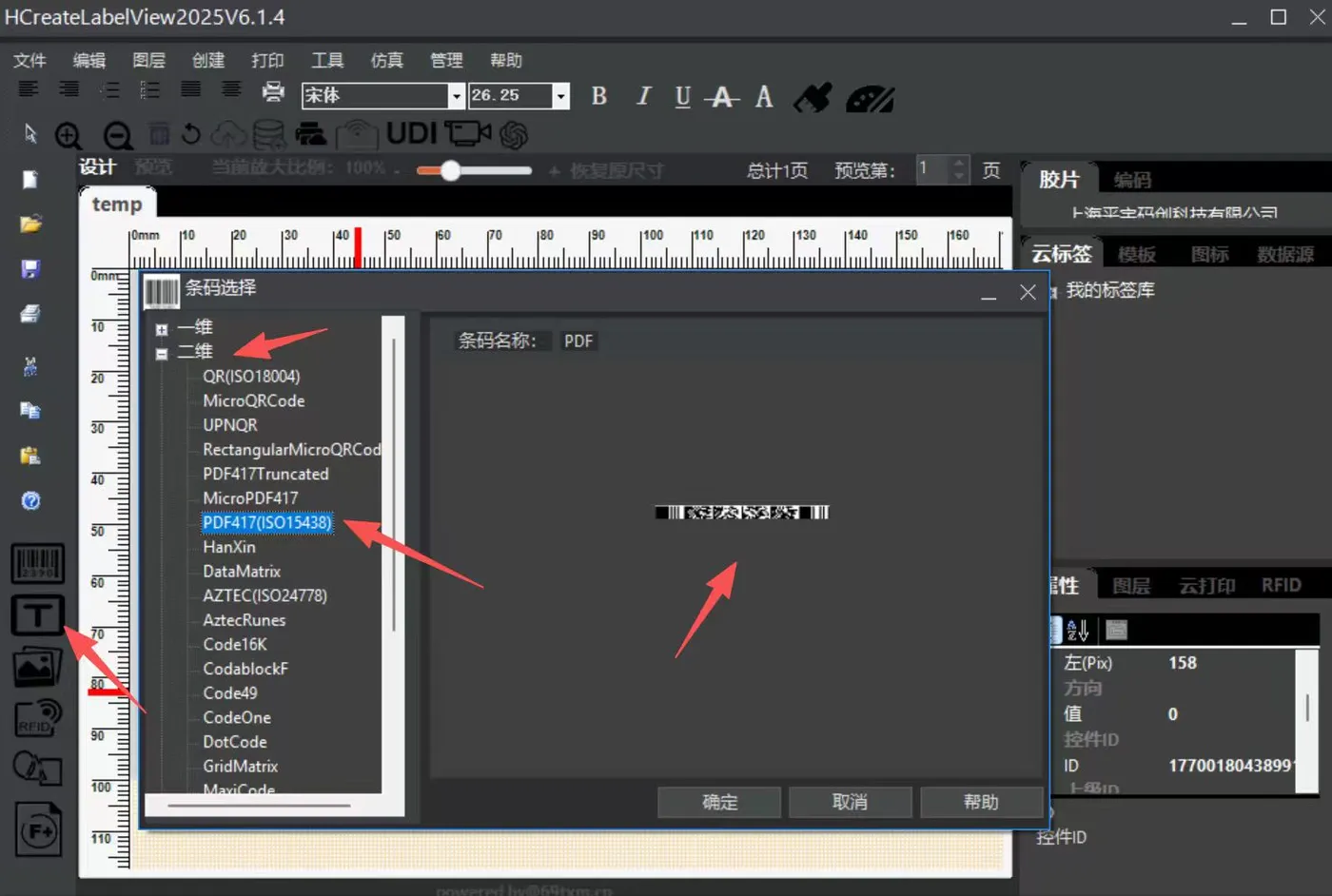Click the blue help question mark icon
Viewport: 1332px width, 896px height.
(30, 501)
